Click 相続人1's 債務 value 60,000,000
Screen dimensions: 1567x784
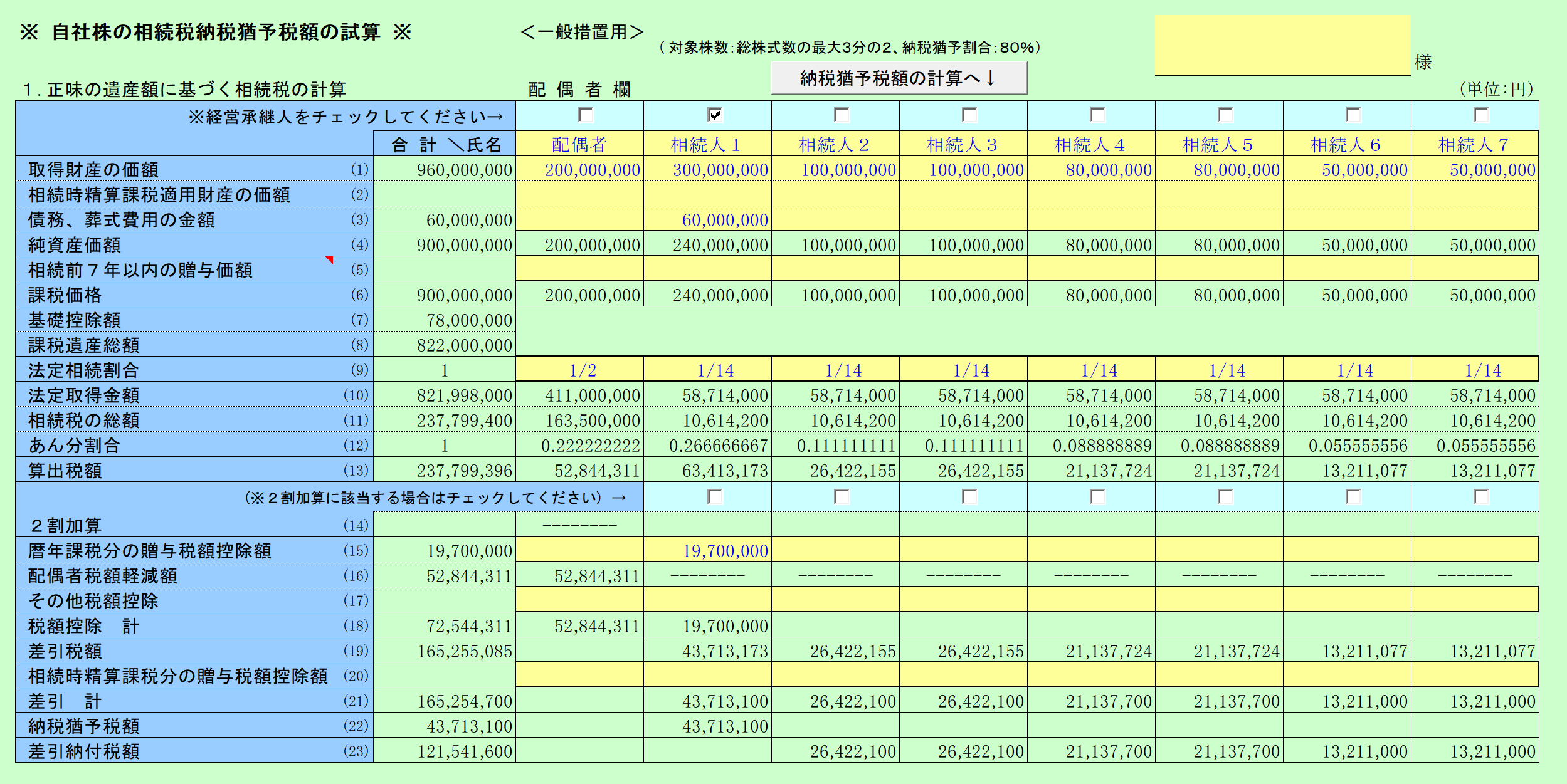pyautogui.click(x=707, y=219)
